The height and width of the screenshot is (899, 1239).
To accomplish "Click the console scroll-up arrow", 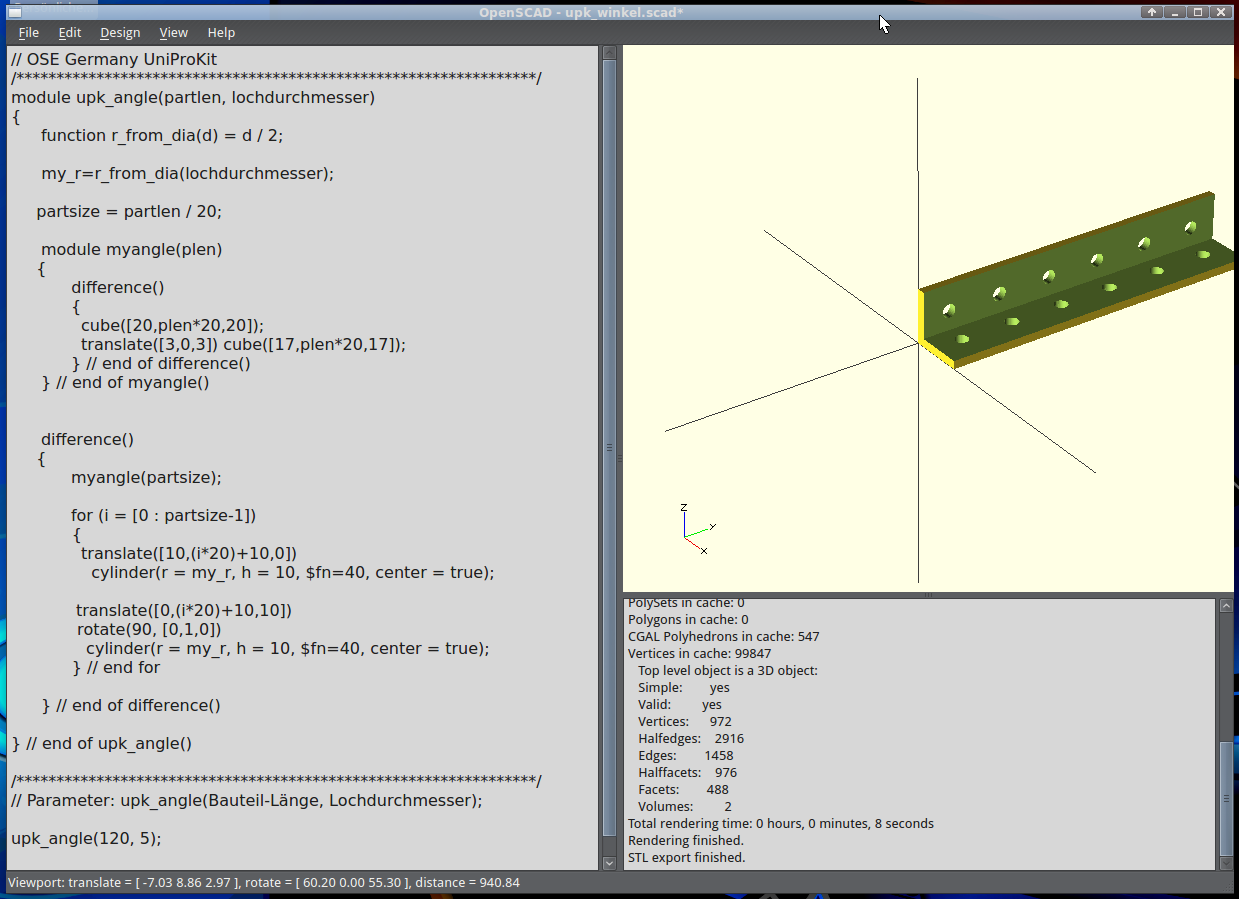I will tap(1226, 605).
